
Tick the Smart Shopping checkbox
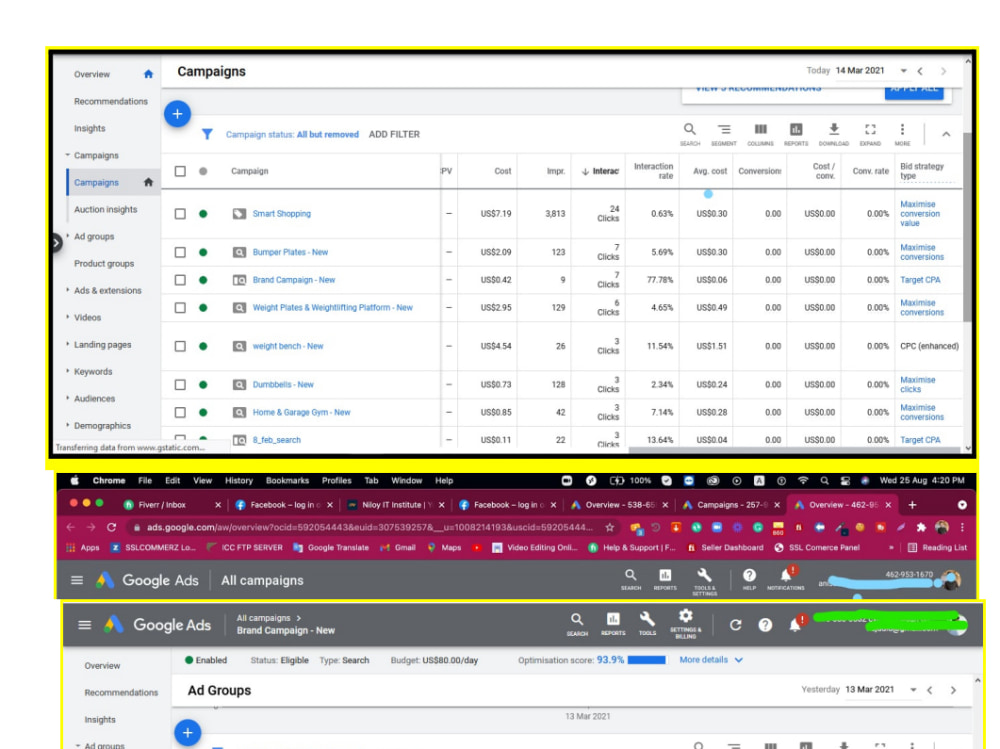click(180, 214)
